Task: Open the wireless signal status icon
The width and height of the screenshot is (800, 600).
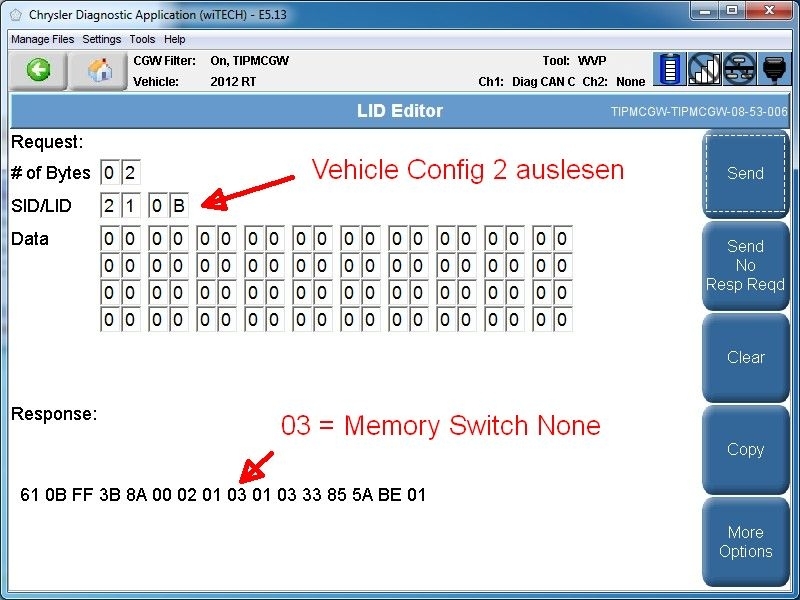Action: [x=705, y=68]
